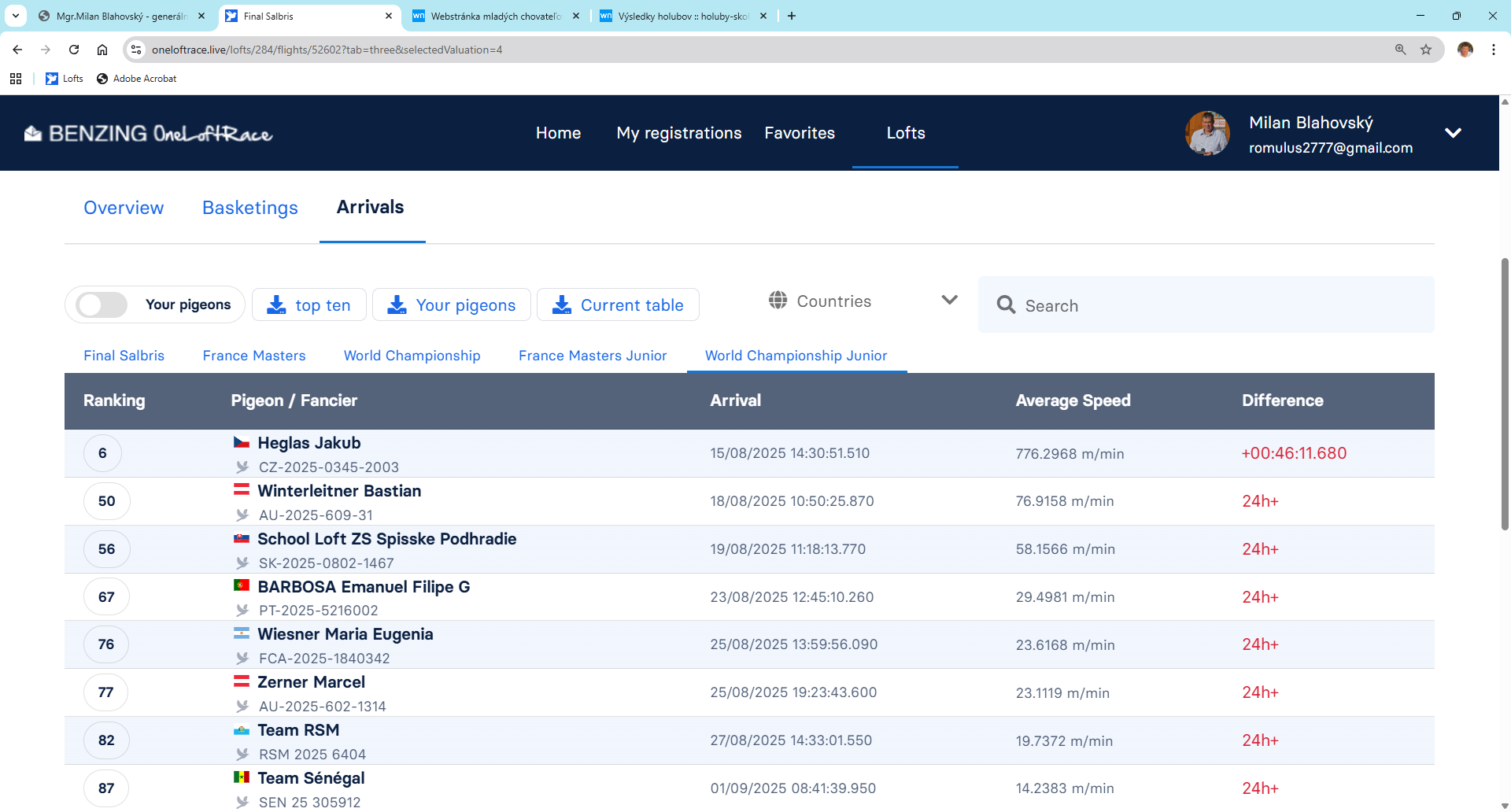
Task: Switch to the Basketings tab
Action: 249,208
